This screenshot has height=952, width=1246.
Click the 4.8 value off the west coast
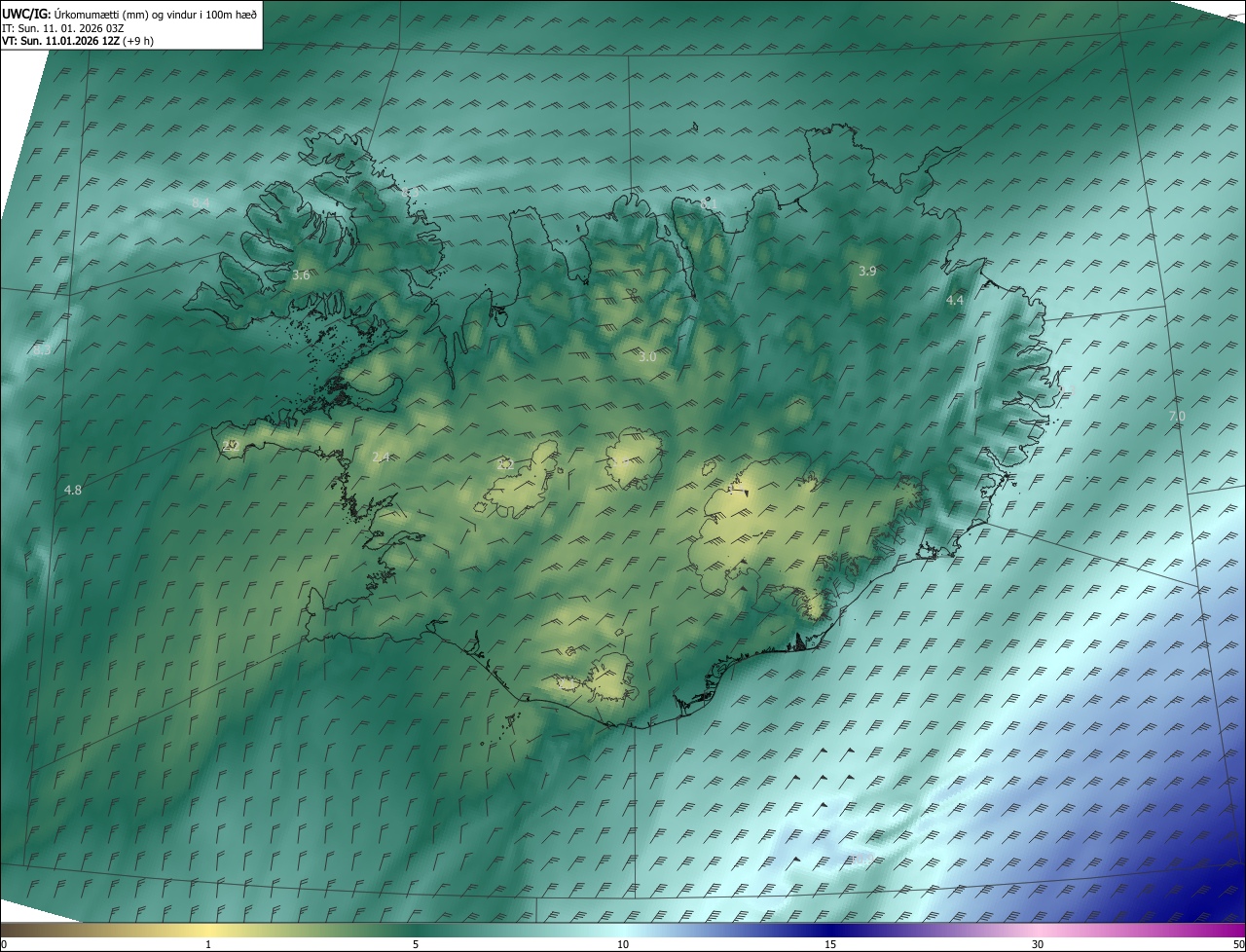pos(73,491)
